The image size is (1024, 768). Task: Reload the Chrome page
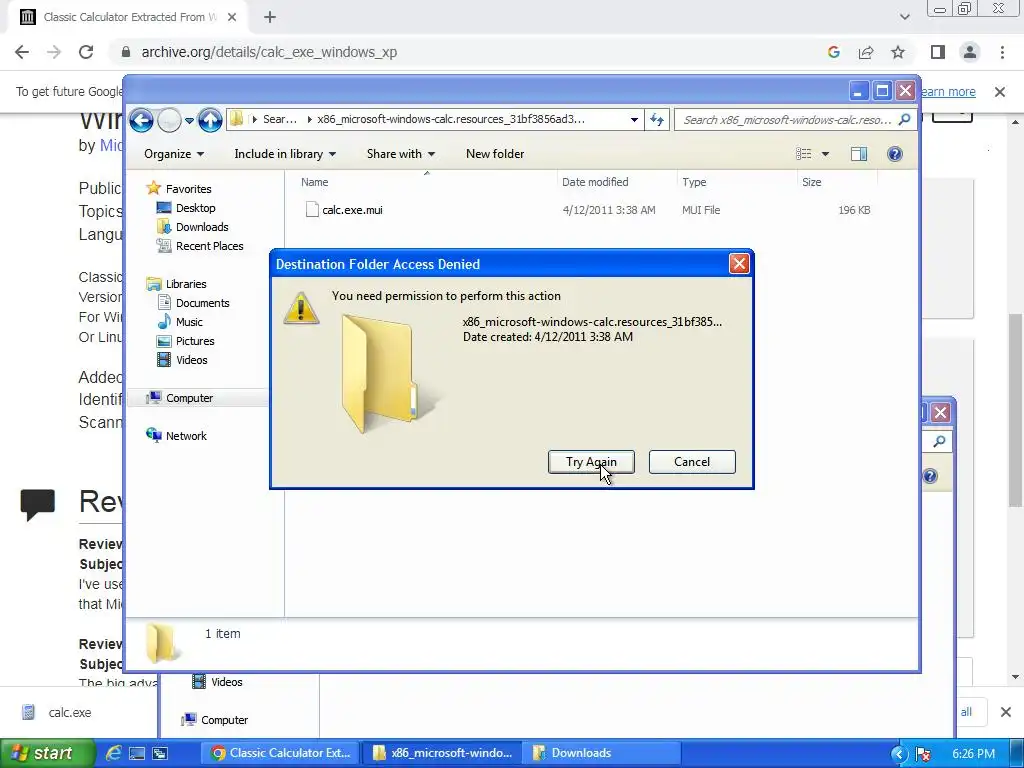(86, 52)
